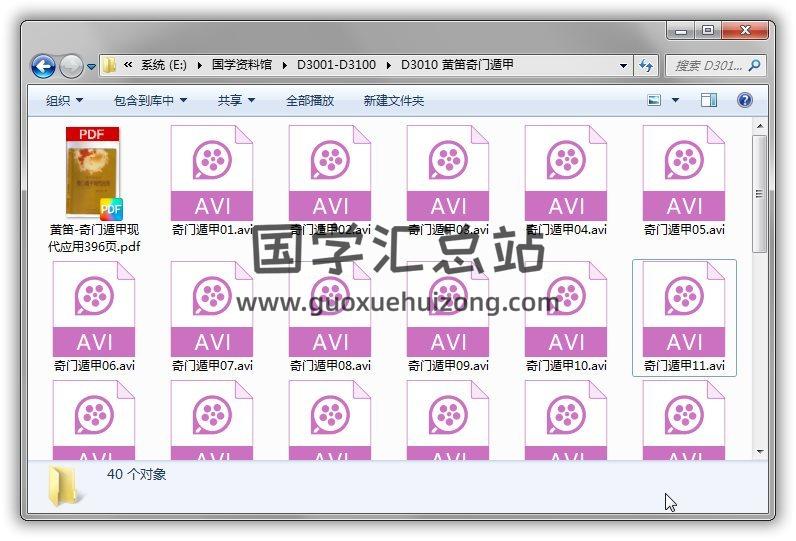Click the 全部播放 button
The image size is (796, 541).
(x=310, y=101)
